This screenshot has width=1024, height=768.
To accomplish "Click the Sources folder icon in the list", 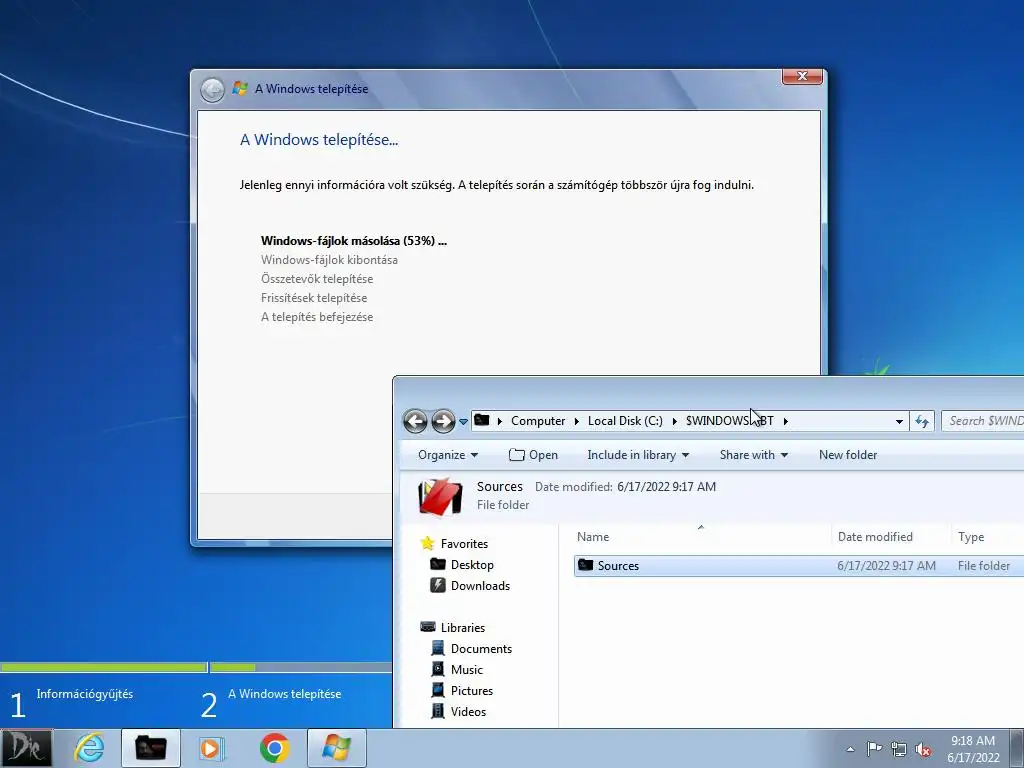I will pyautogui.click(x=586, y=565).
